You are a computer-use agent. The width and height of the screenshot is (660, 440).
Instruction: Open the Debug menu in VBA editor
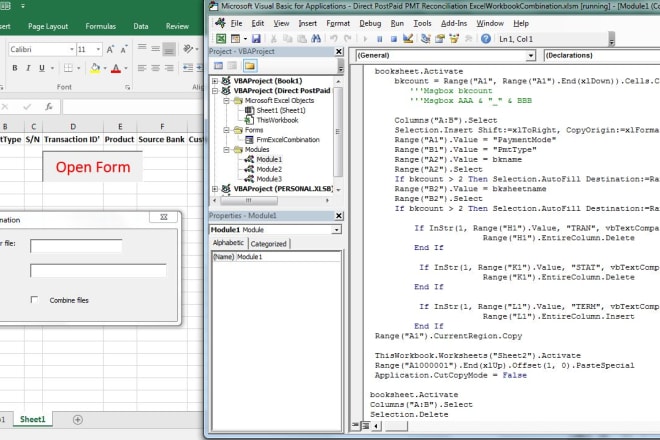point(370,23)
